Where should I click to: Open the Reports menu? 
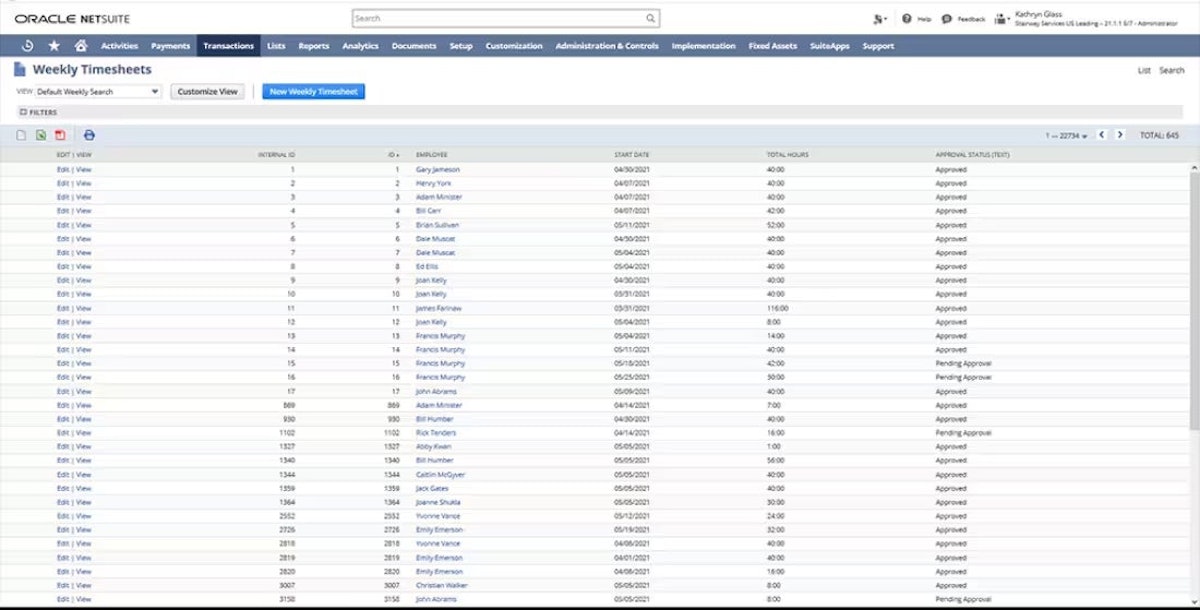(314, 45)
